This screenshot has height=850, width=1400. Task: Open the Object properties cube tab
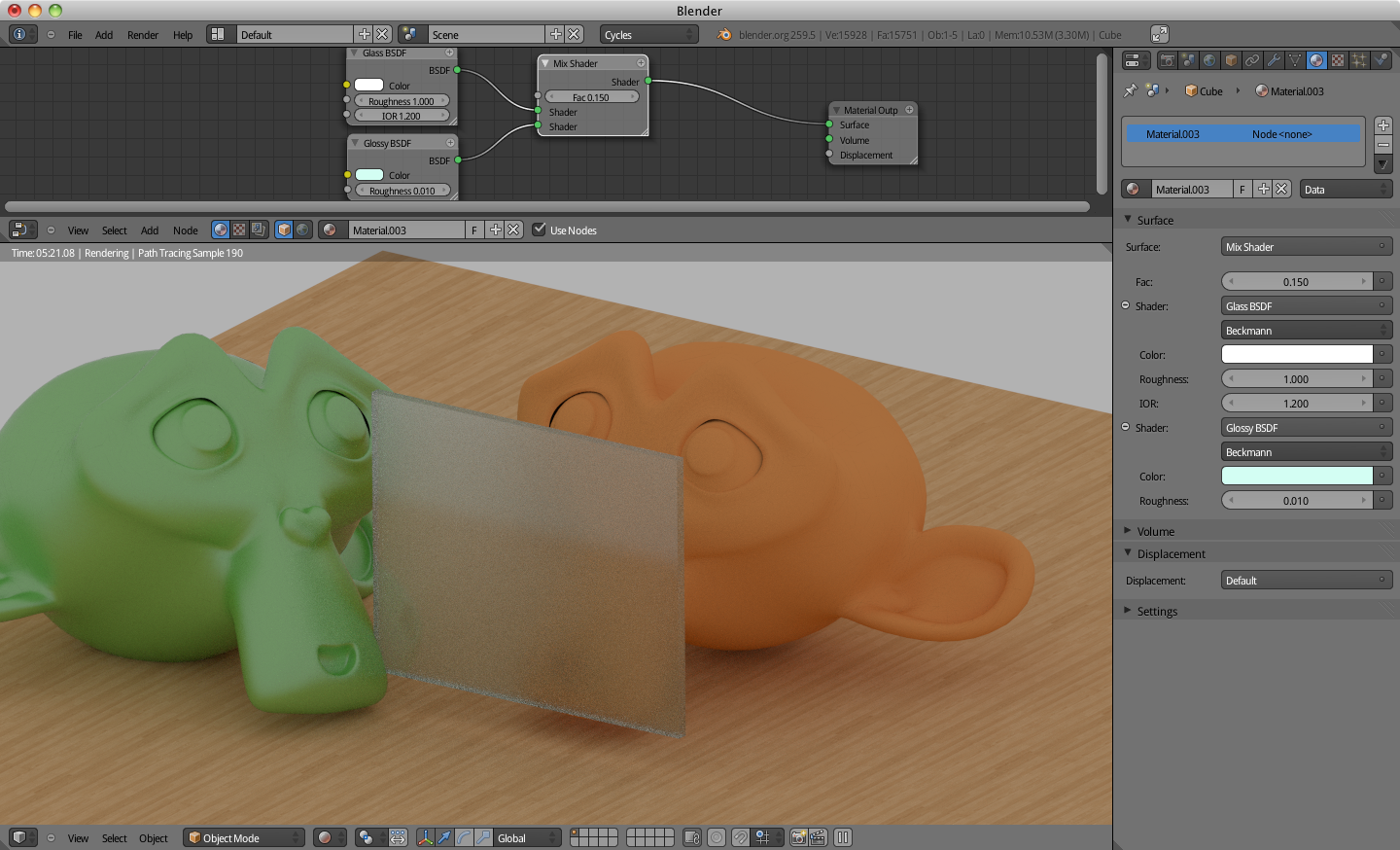pos(1231,60)
